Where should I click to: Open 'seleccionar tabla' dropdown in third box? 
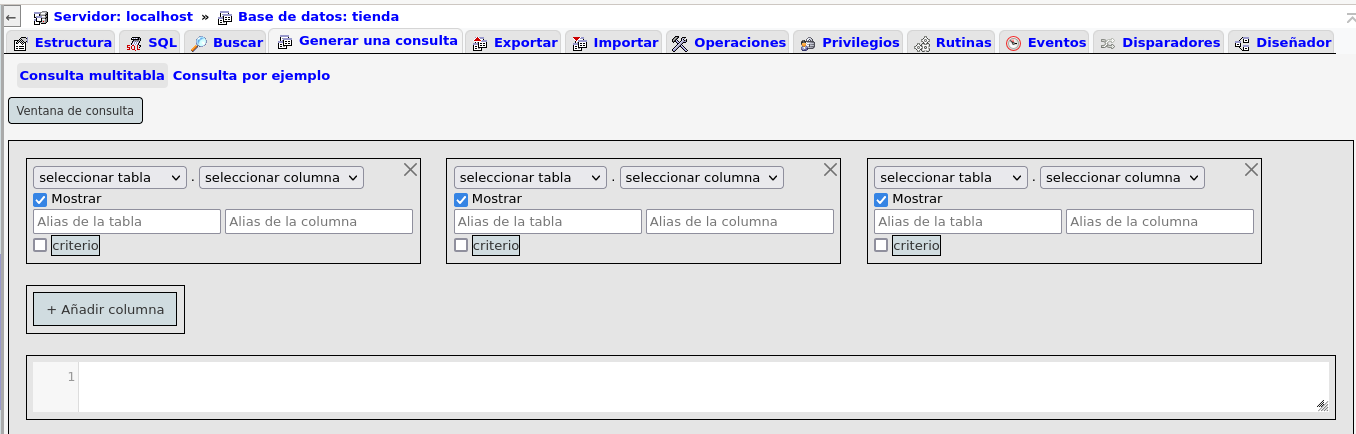tap(950, 177)
